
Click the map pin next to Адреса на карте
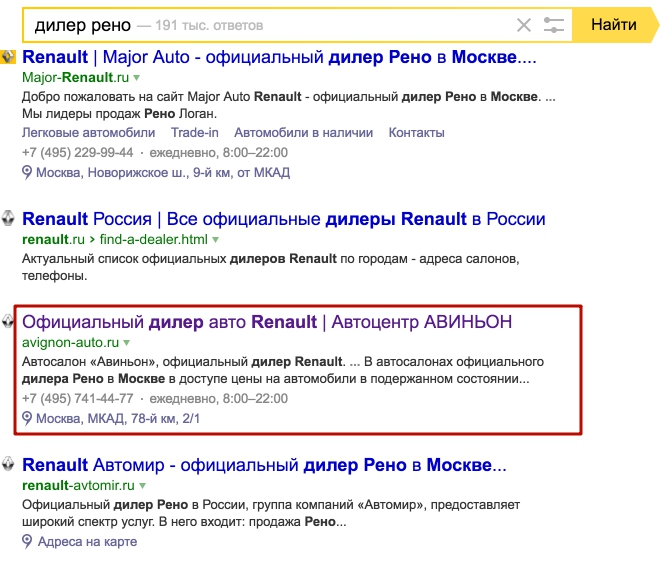[x=27, y=541]
